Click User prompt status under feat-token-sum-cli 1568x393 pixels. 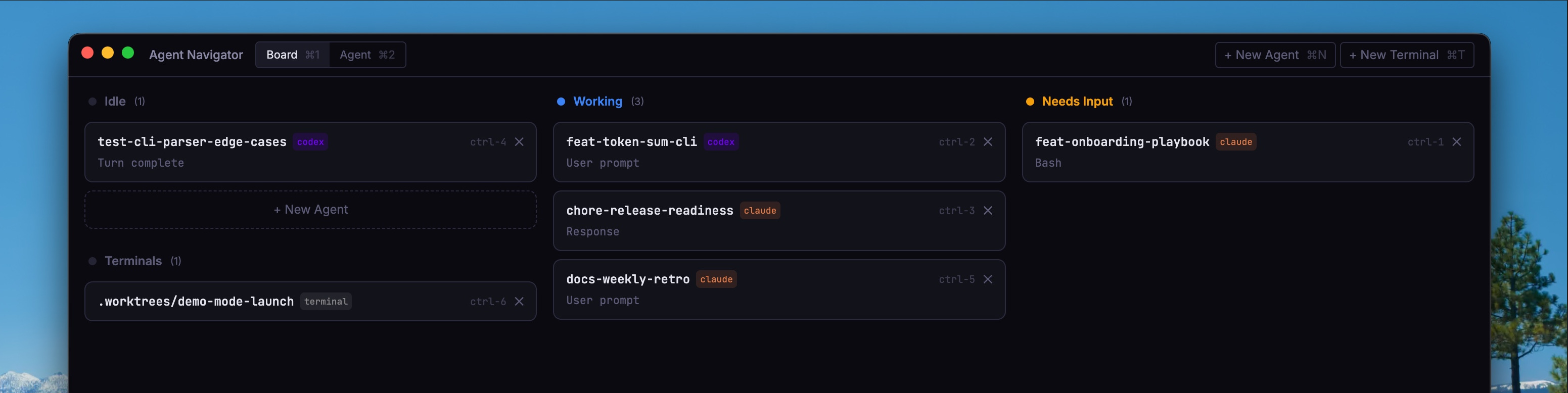pos(603,163)
